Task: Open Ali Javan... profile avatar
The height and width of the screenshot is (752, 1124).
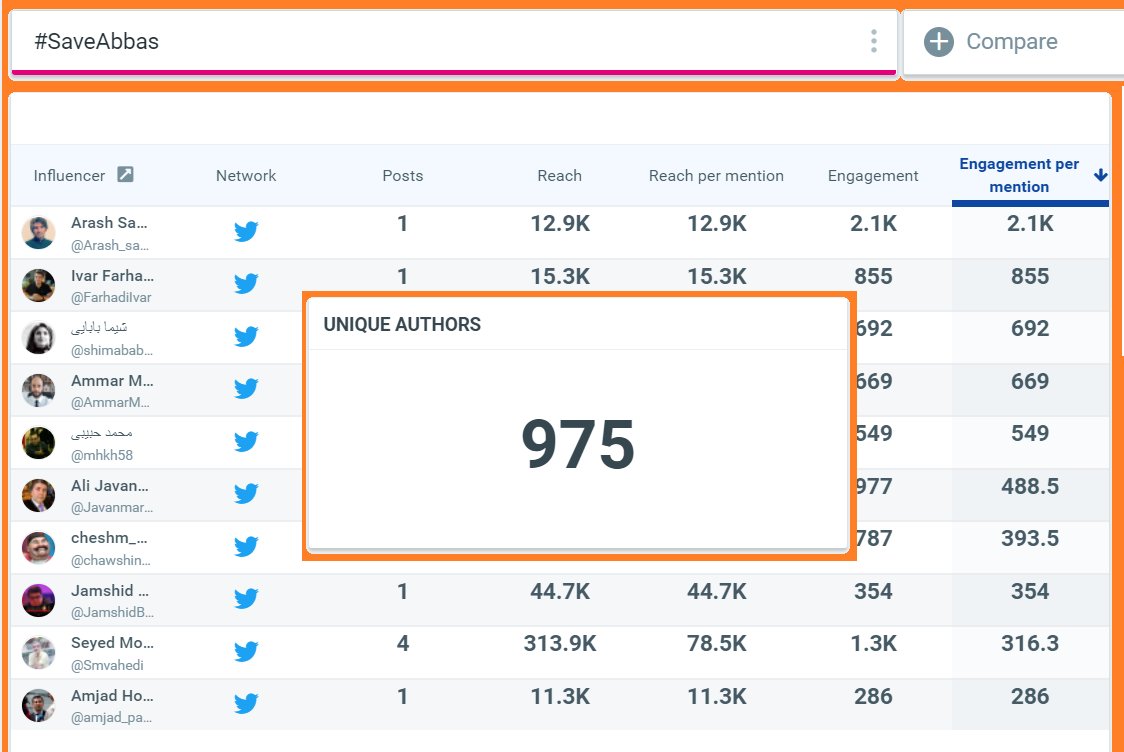Action: (39, 495)
